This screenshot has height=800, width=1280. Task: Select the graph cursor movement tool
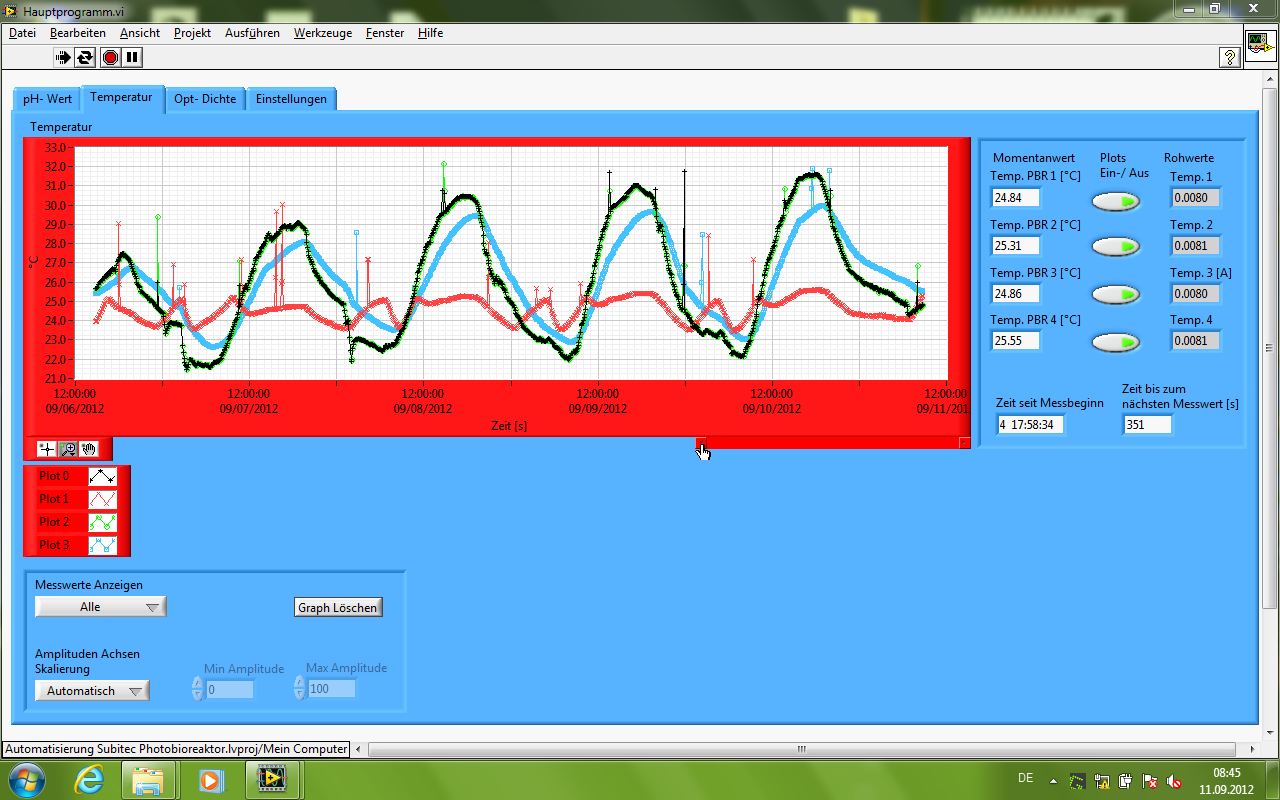click(45, 449)
